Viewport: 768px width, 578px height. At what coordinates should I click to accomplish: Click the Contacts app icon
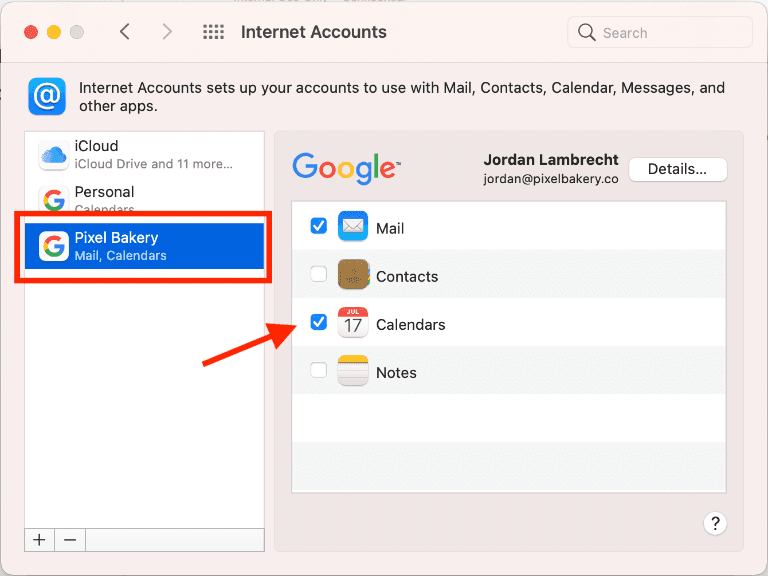pos(353,274)
